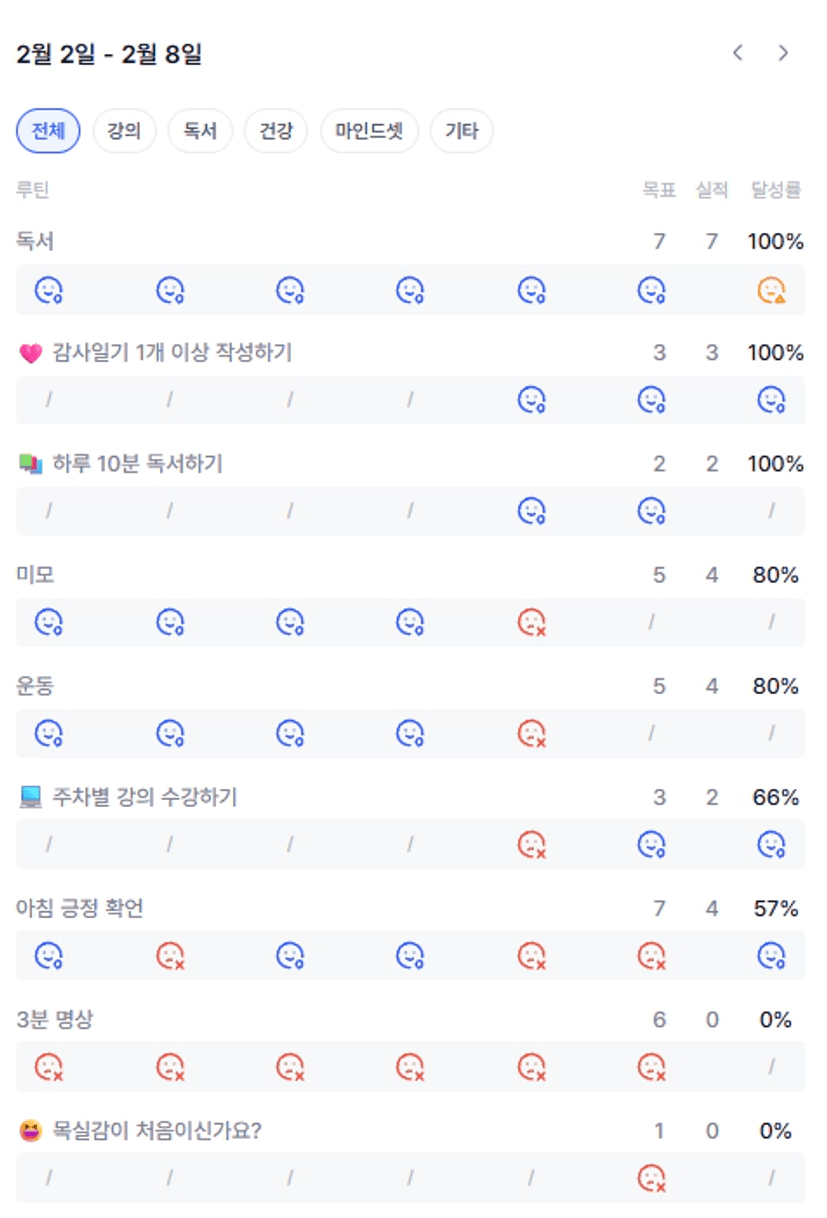Click the red failed face in 주차별 강의 수강하기 row

tap(531, 845)
